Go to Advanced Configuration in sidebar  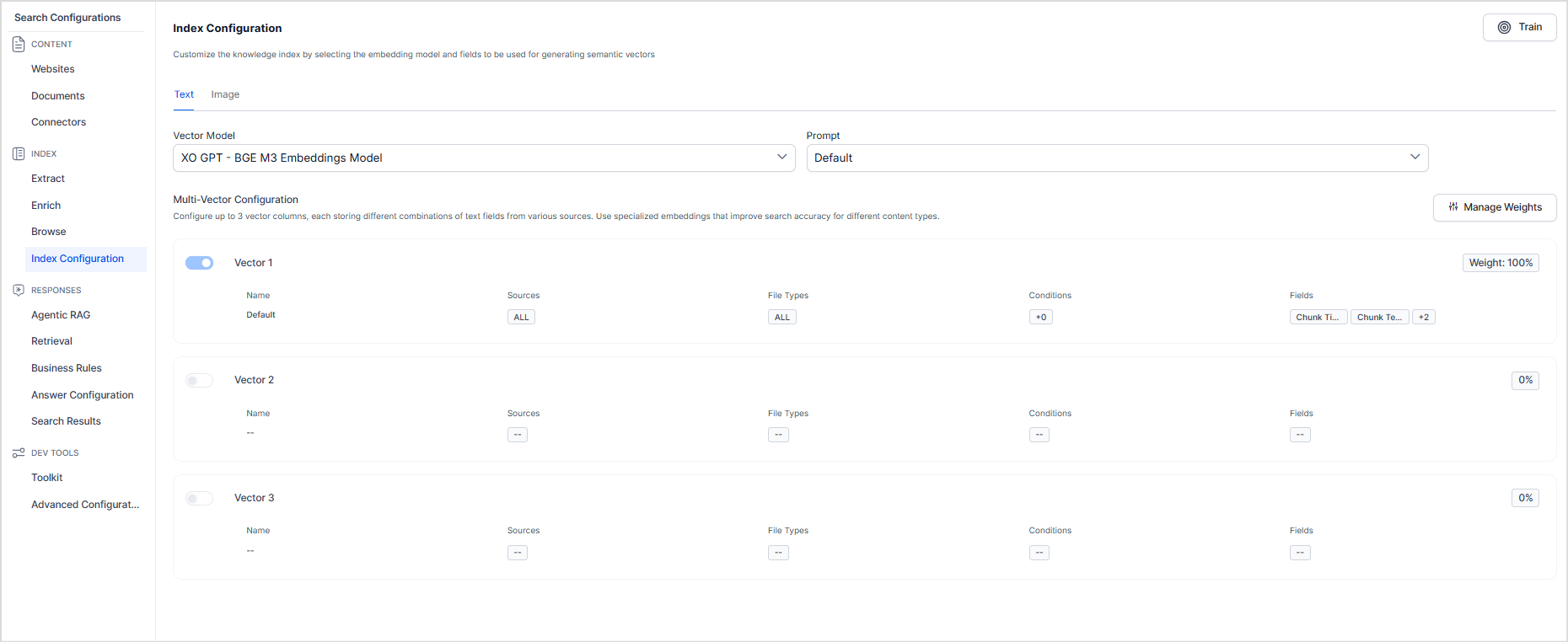(85, 505)
